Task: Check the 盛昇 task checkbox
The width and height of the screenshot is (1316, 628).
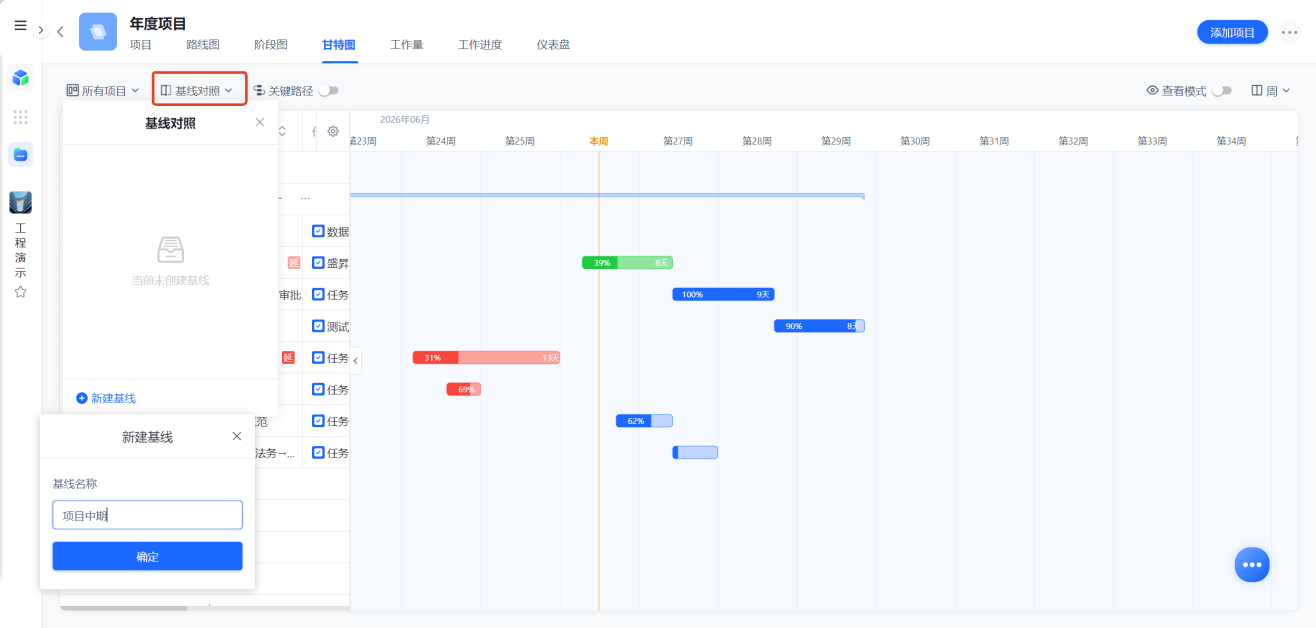Action: pyautogui.click(x=318, y=263)
